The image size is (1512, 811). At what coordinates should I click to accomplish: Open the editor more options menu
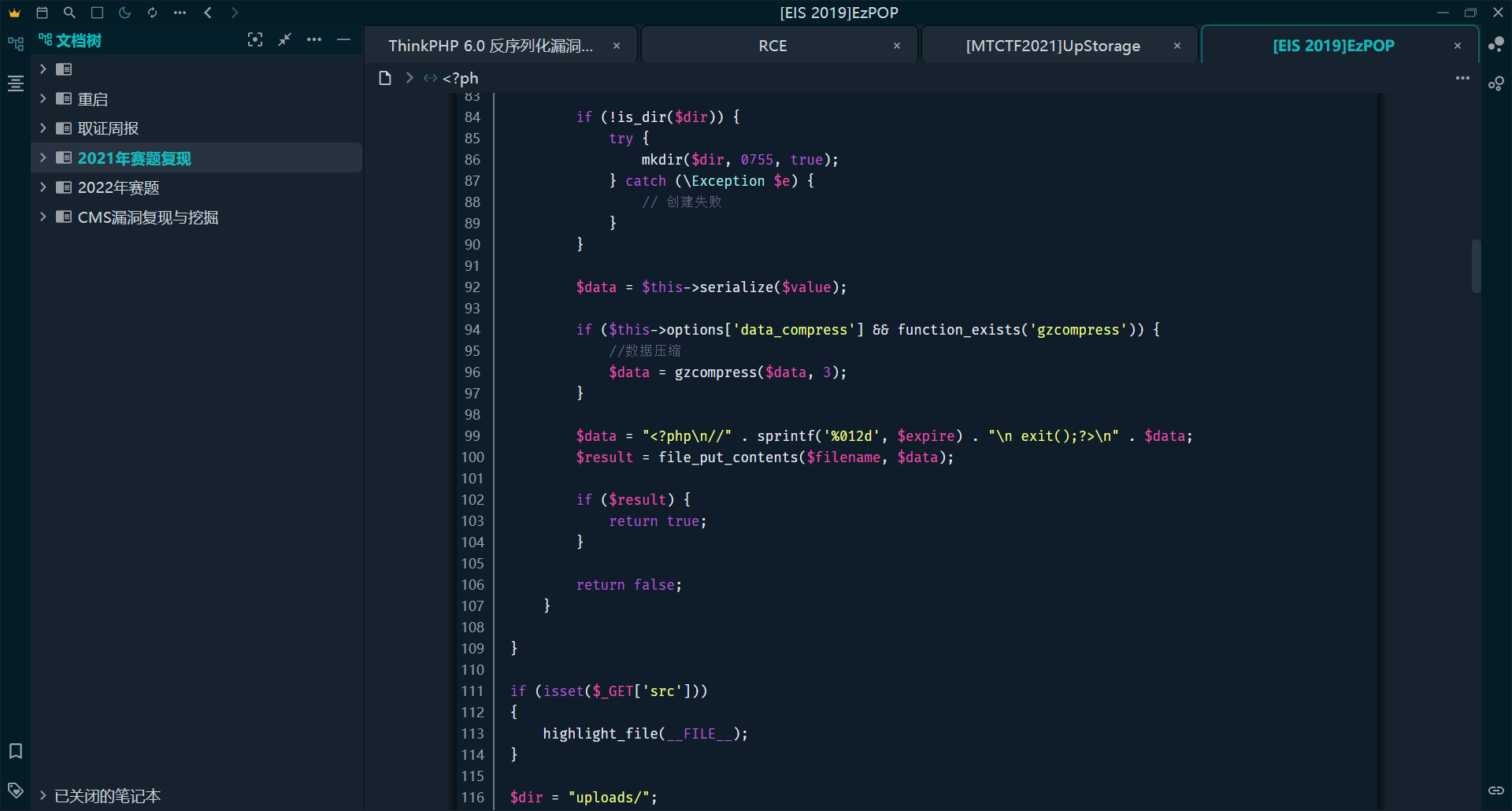point(1462,78)
